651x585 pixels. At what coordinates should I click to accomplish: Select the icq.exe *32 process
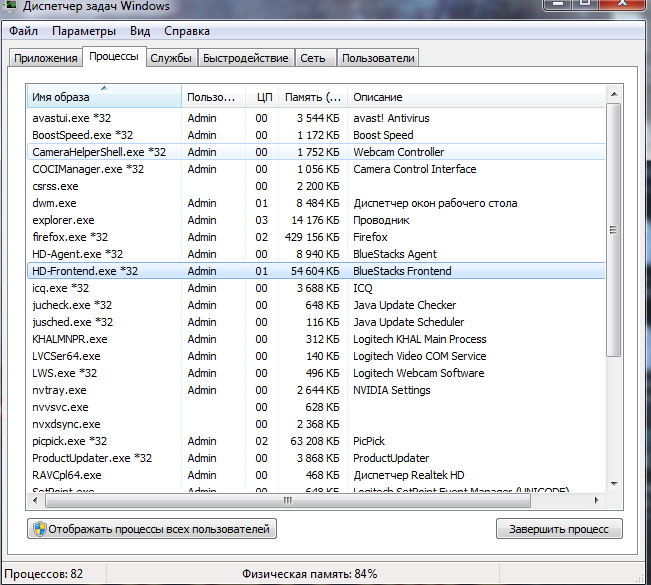pyautogui.click(x=316, y=288)
